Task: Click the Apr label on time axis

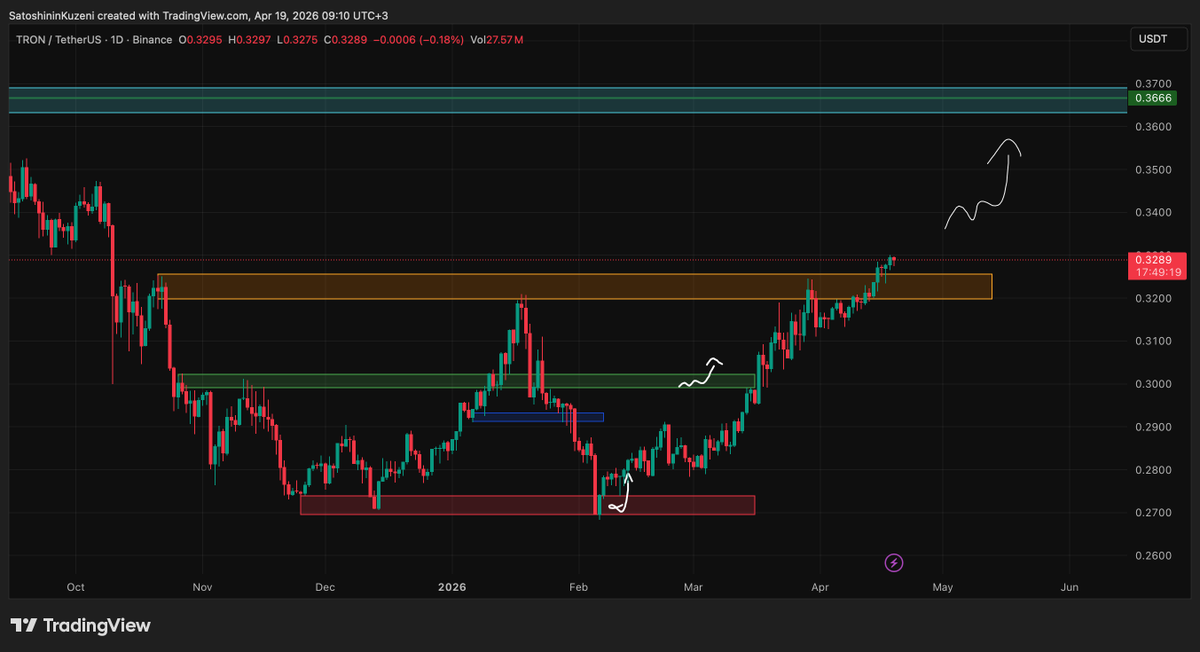Action: (x=820, y=588)
